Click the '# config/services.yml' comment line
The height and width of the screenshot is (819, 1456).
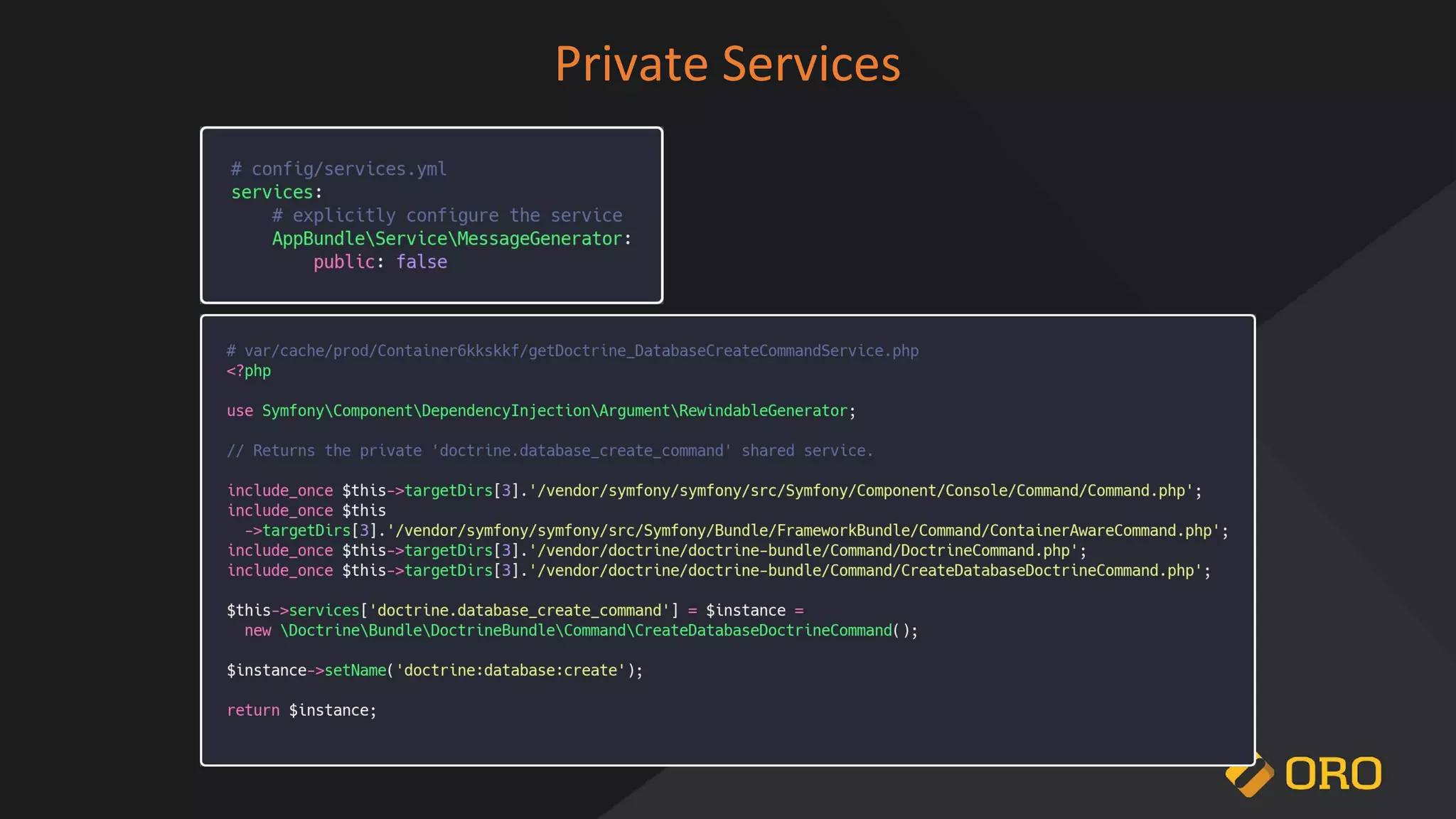pos(338,169)
